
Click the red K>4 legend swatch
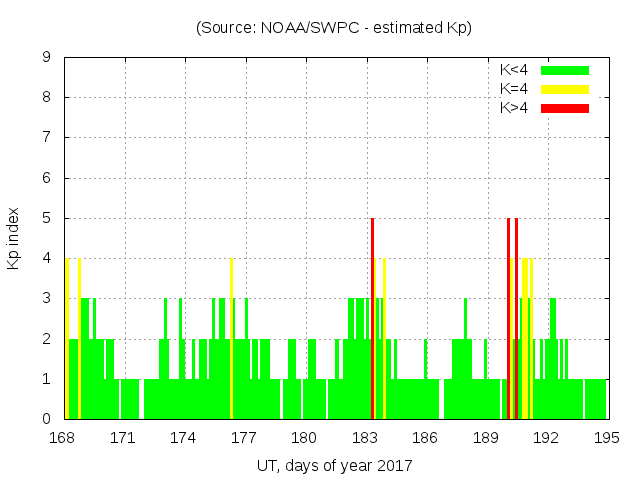565,107
